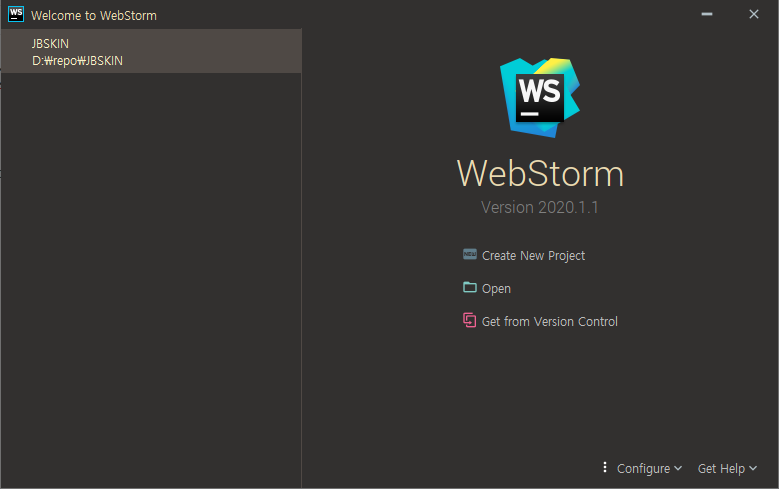
Task: Open the Get Help dropdown menu
Action: (727, 469)
